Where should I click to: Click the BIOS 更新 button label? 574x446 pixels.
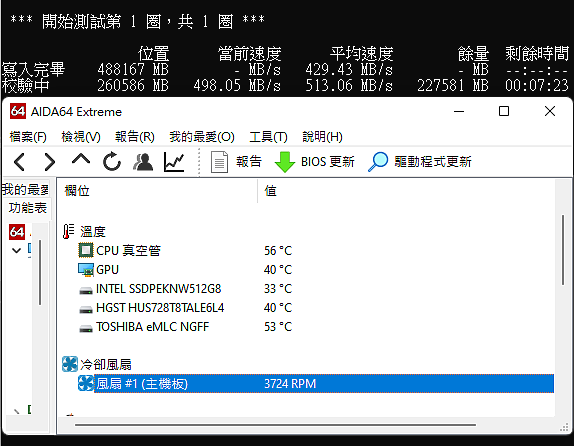tap(328, 161)
